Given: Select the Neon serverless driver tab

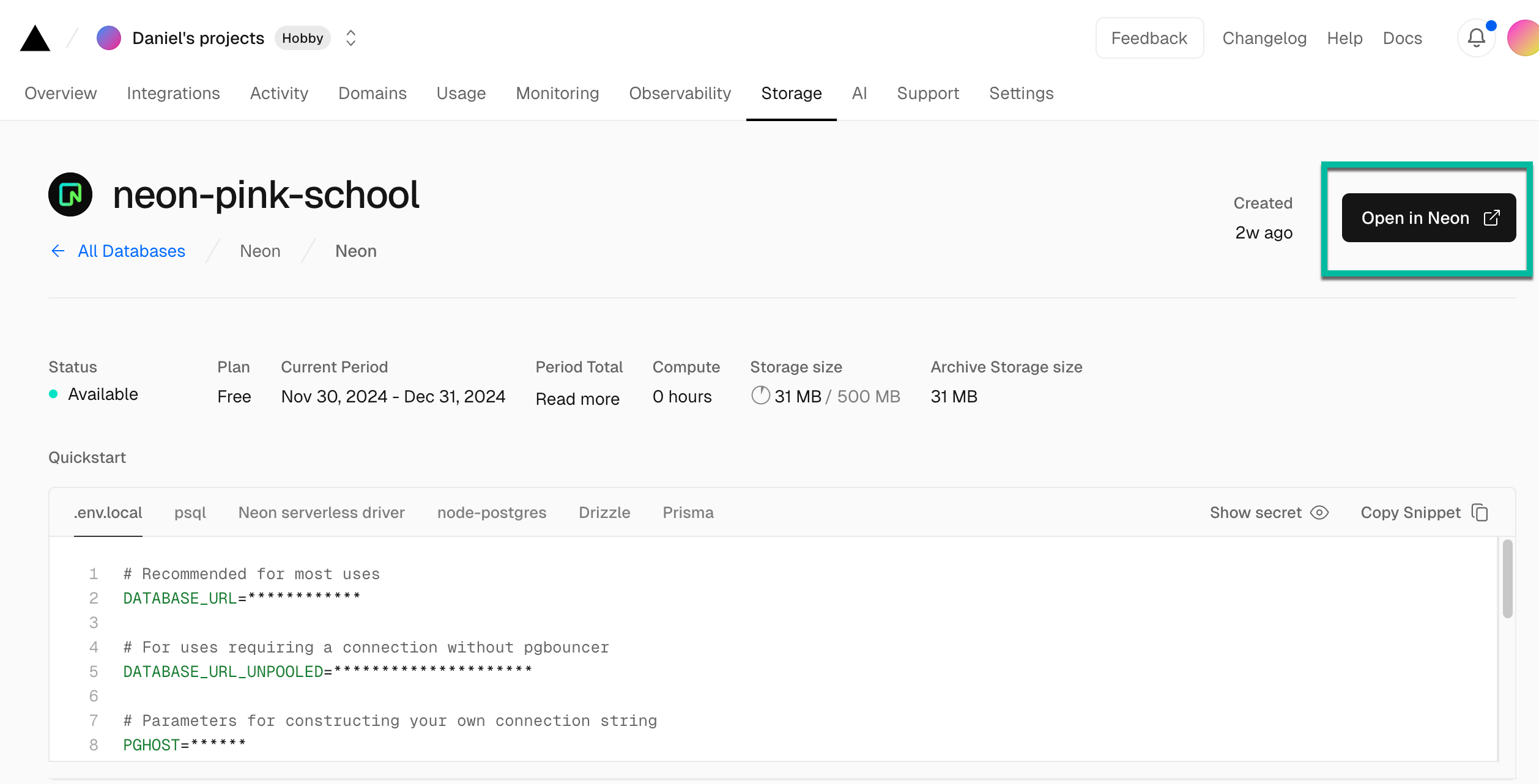Looking at the screenshot, I should coord(321,512).
